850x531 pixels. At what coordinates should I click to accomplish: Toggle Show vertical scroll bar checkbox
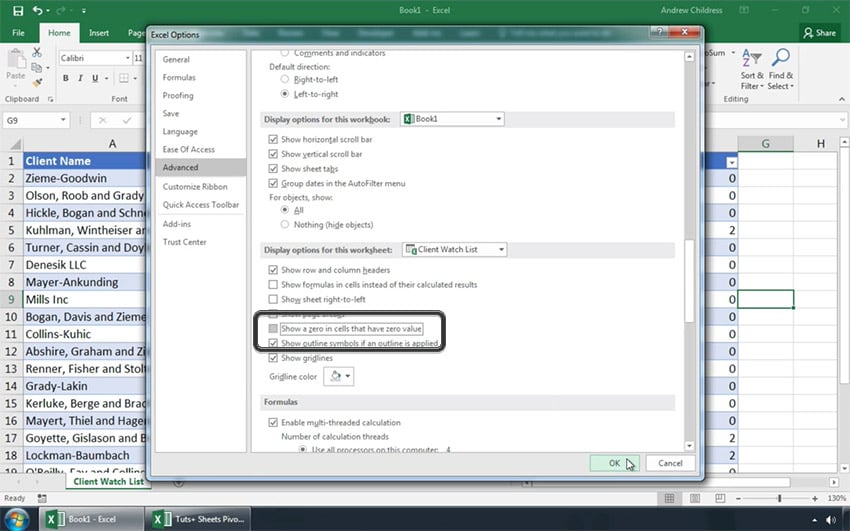[273, 154]
